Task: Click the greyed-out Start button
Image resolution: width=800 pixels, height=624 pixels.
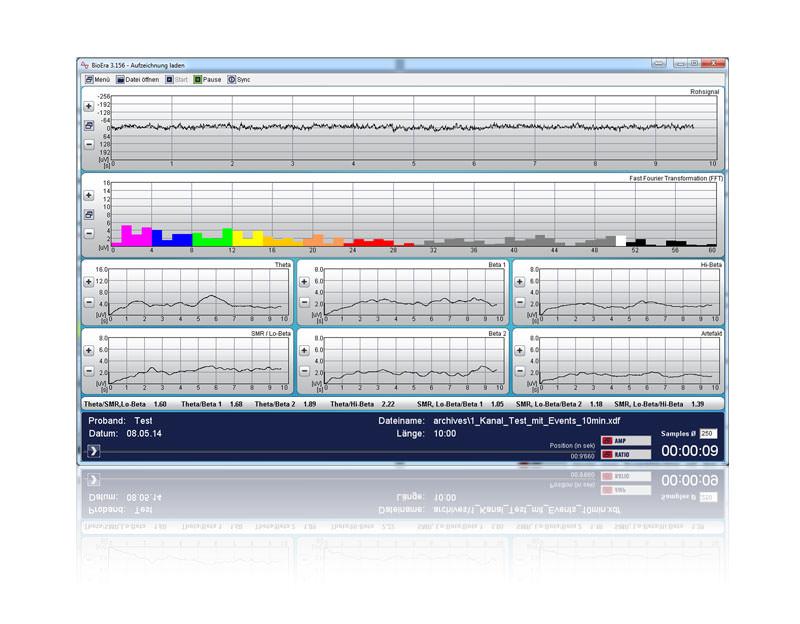Action: [x=177, y=80]
